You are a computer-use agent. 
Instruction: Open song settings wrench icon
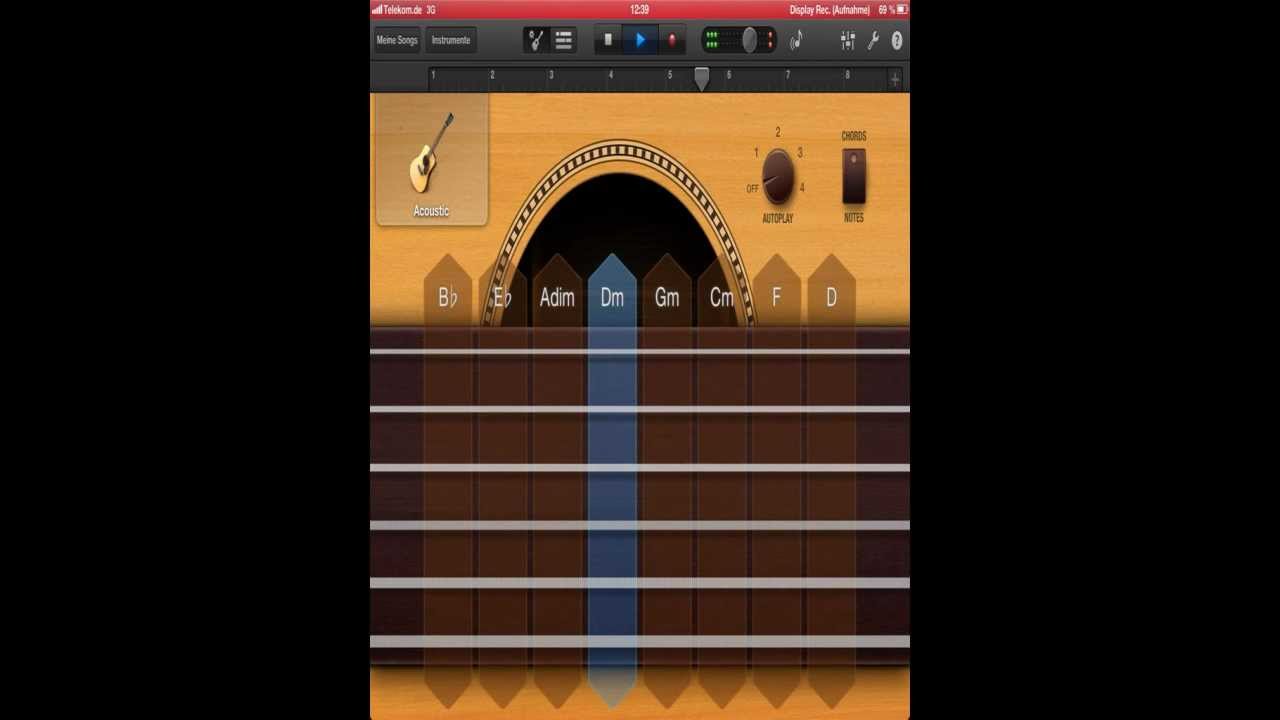coord(873,40)
